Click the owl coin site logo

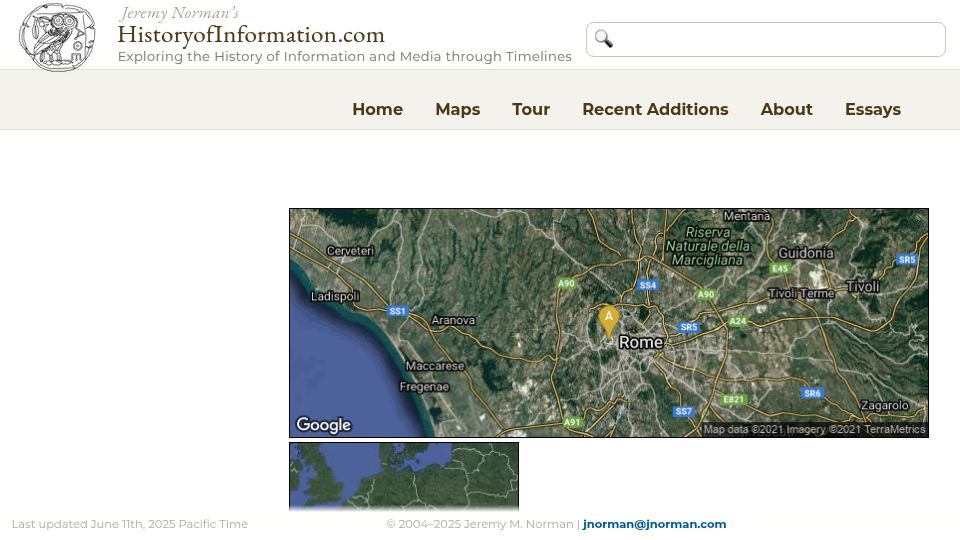[57, 37]
